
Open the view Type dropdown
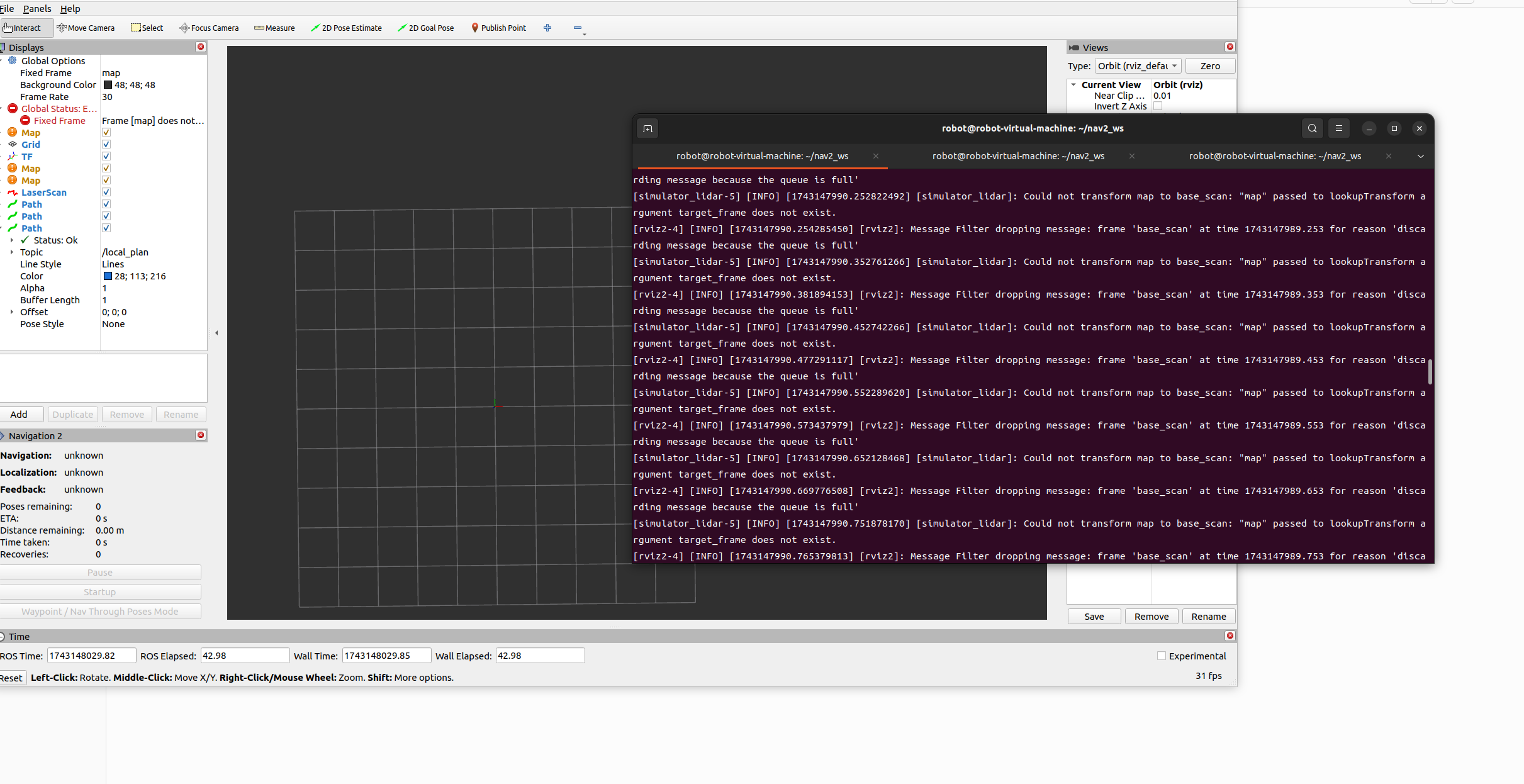tap(1138, 66)
